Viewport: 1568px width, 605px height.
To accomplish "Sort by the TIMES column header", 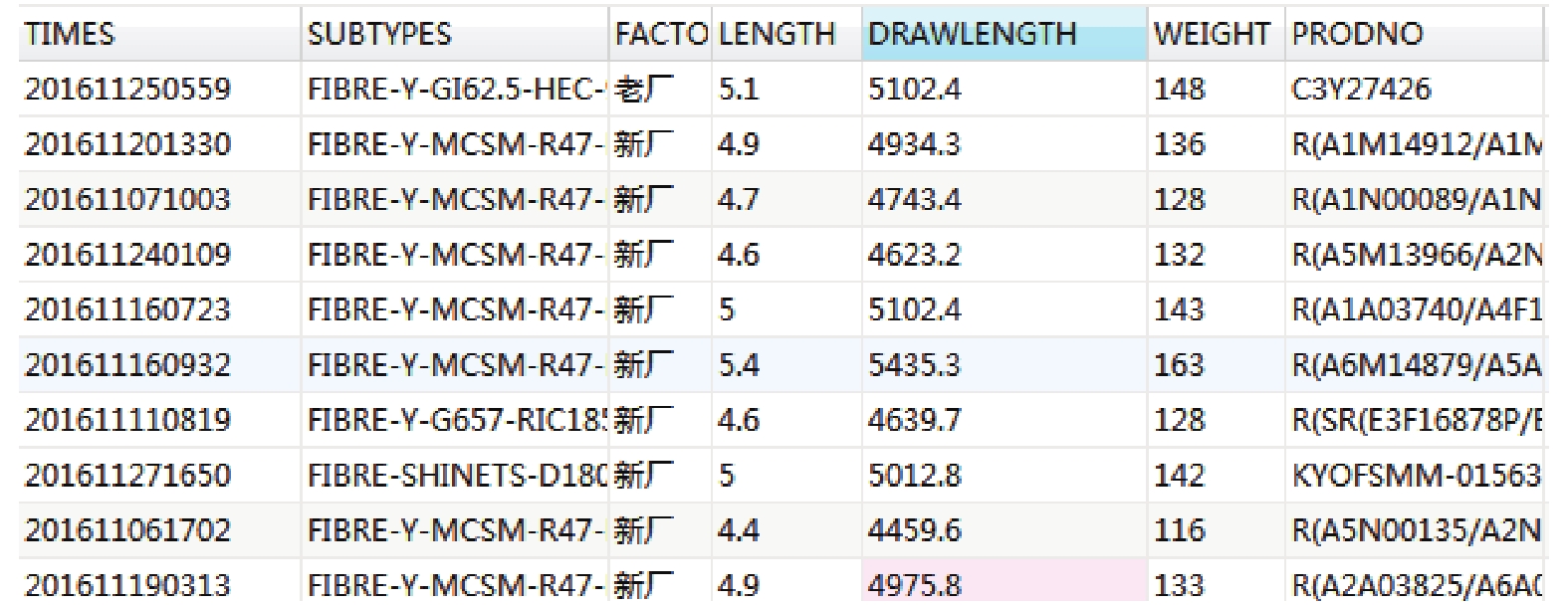I will (159, 34).
